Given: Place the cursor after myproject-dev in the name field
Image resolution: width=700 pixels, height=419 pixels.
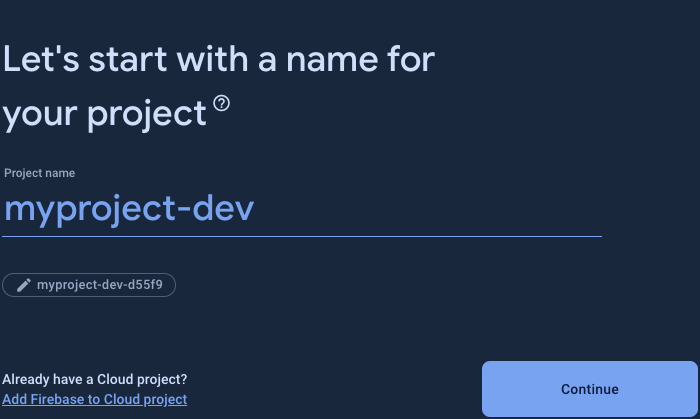Looking at the screenshot, I should click(x=257, y=209).
